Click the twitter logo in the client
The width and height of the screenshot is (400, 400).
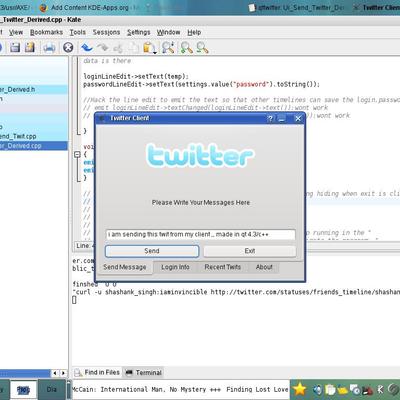pos(200,155)
